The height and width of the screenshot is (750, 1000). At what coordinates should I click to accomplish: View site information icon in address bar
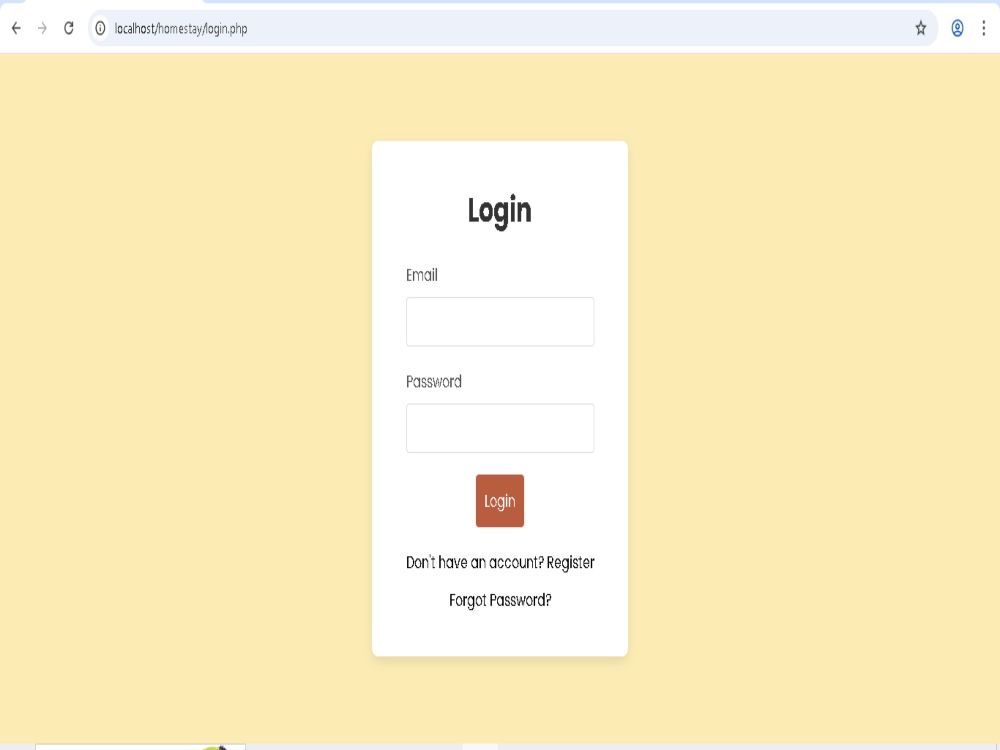[x=100, y=28]
